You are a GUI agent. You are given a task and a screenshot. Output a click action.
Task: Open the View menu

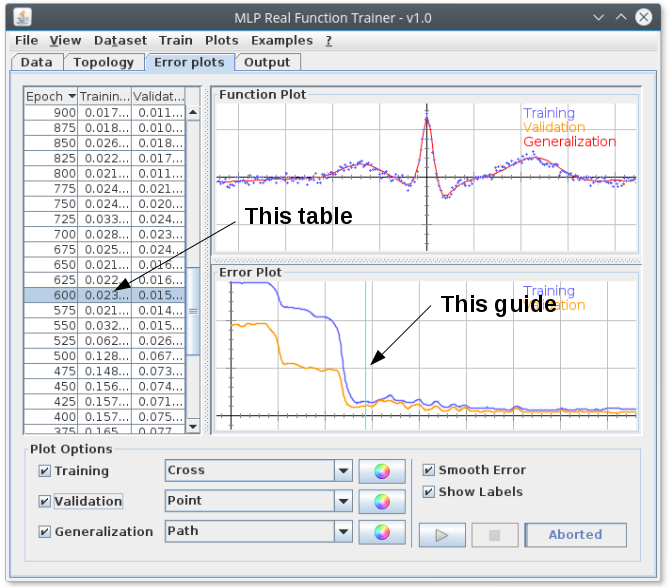(65, 41)
